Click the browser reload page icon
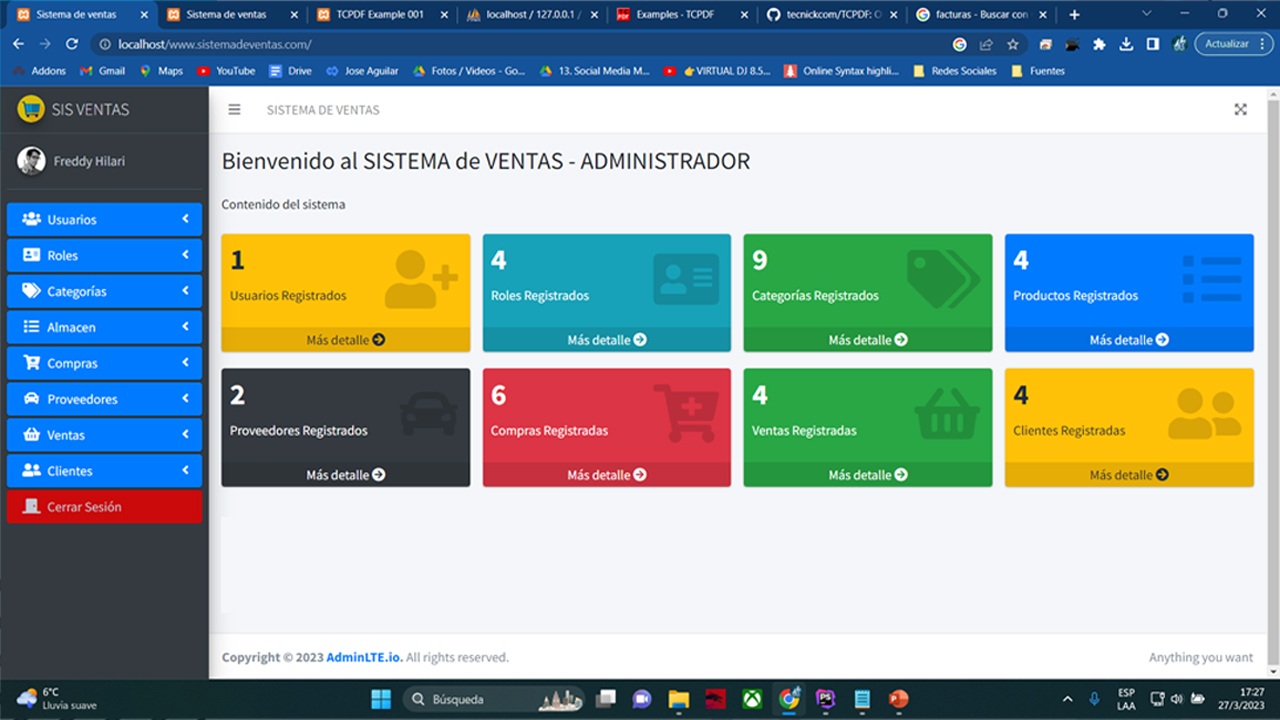Screen dimensions: 1280x720 tap(72, 44)
